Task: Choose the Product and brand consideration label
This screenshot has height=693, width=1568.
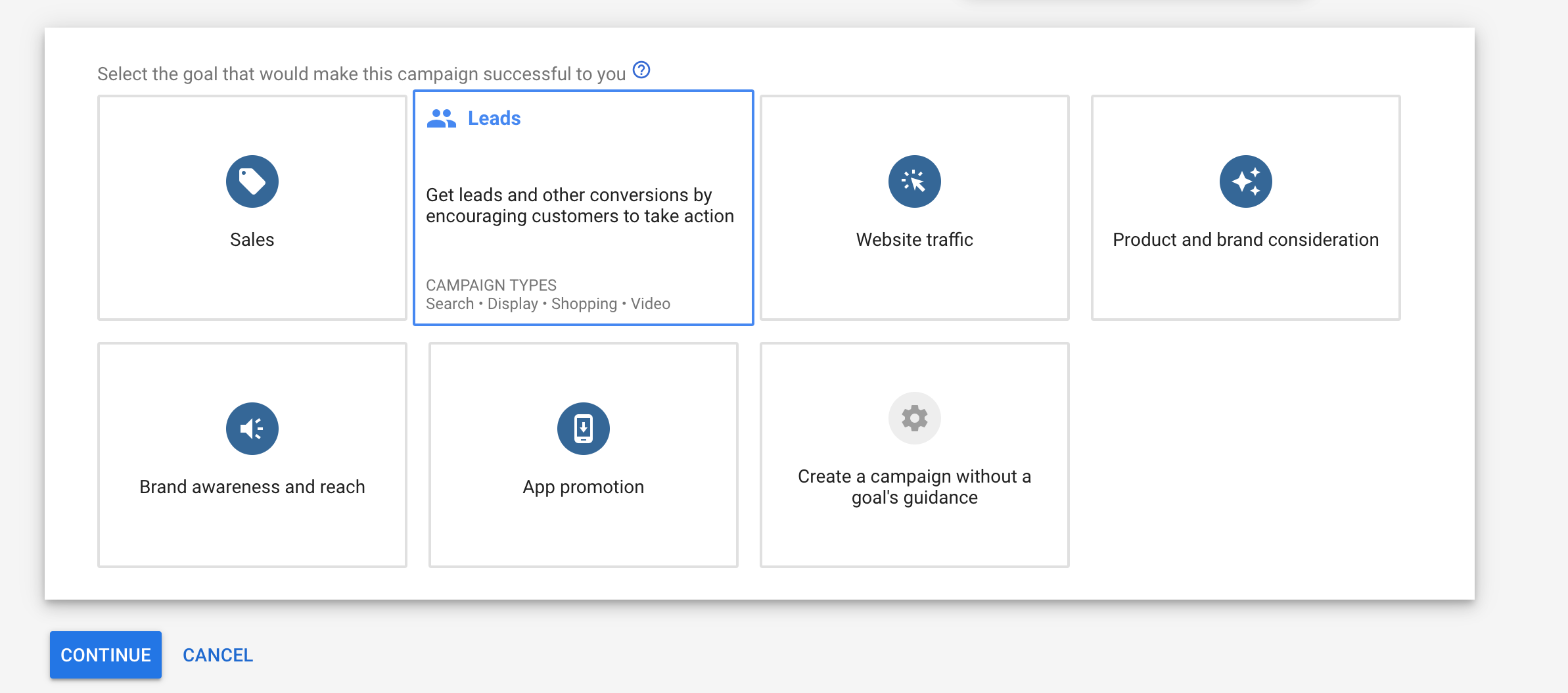Action: 1246,239
